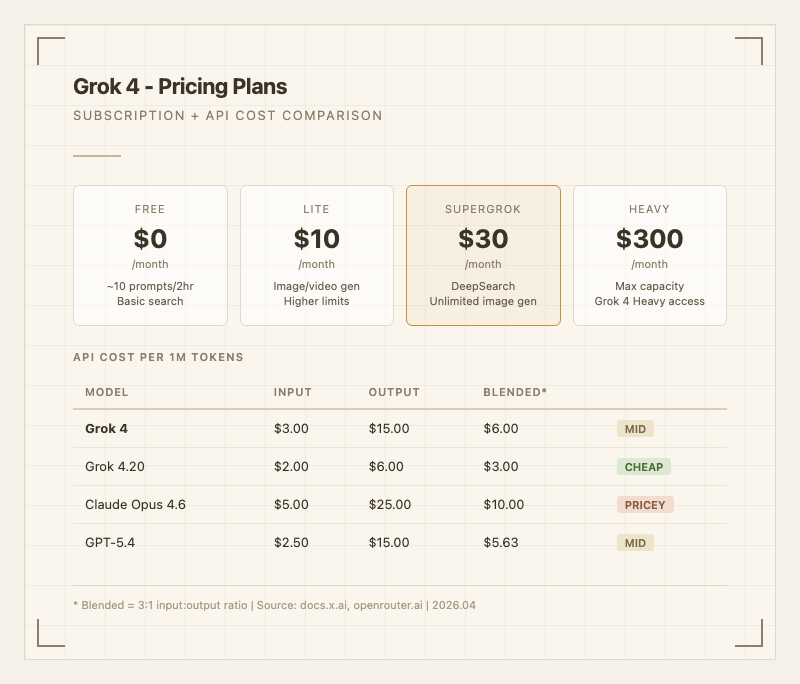This screenshot has width=800, height=684.
Task: Click the MODEL column header
Action: coord(107,392)
